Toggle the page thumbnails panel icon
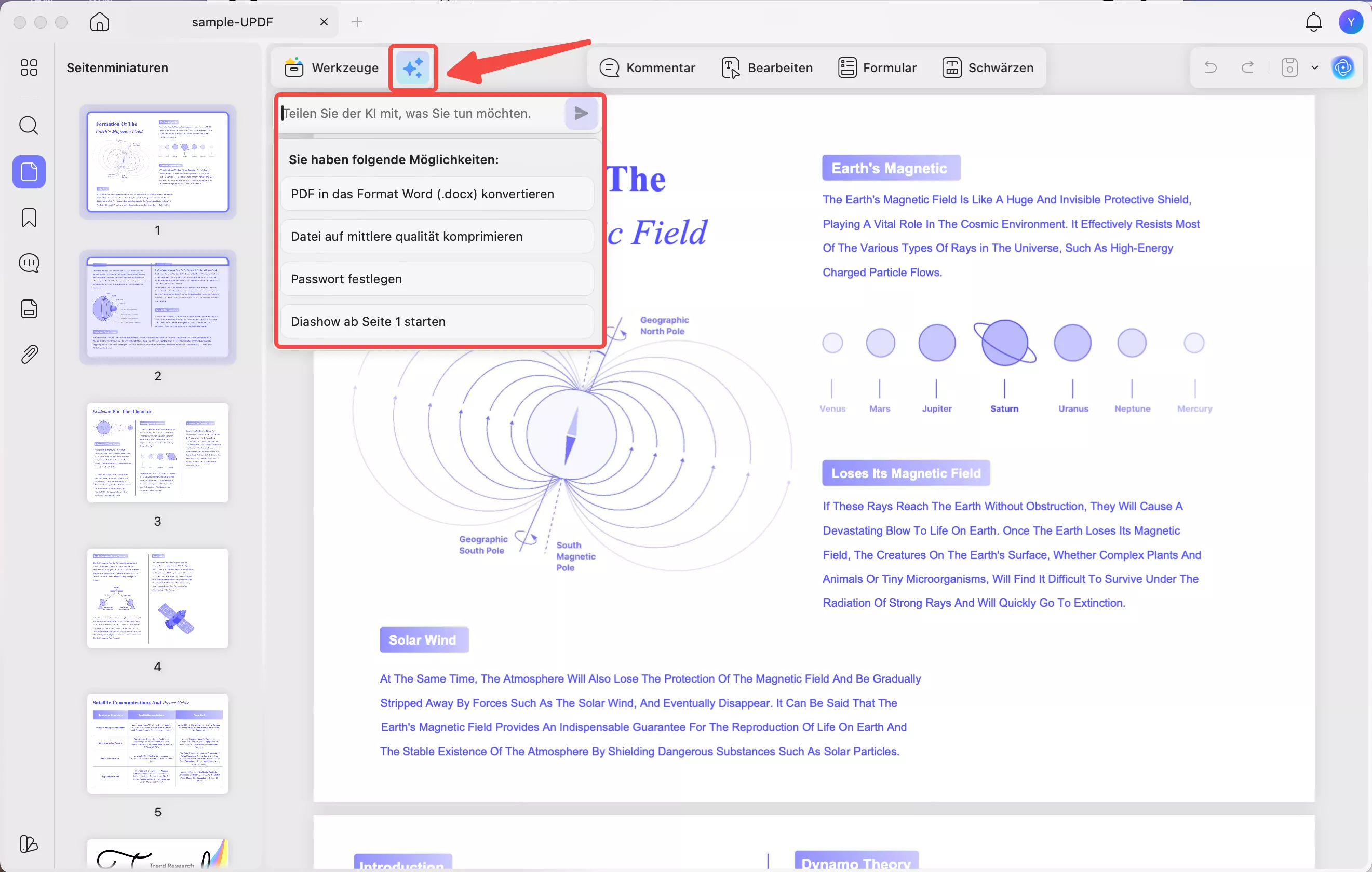1372x872 pixels. pyautogui.click(x=29, y=171)
